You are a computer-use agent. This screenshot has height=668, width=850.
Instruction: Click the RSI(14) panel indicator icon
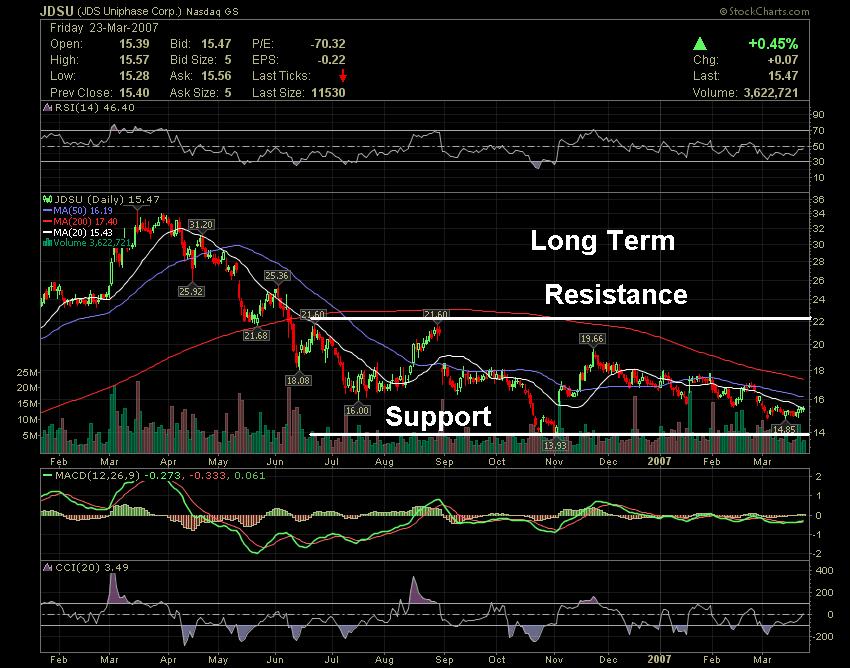[x=48, y=108]
